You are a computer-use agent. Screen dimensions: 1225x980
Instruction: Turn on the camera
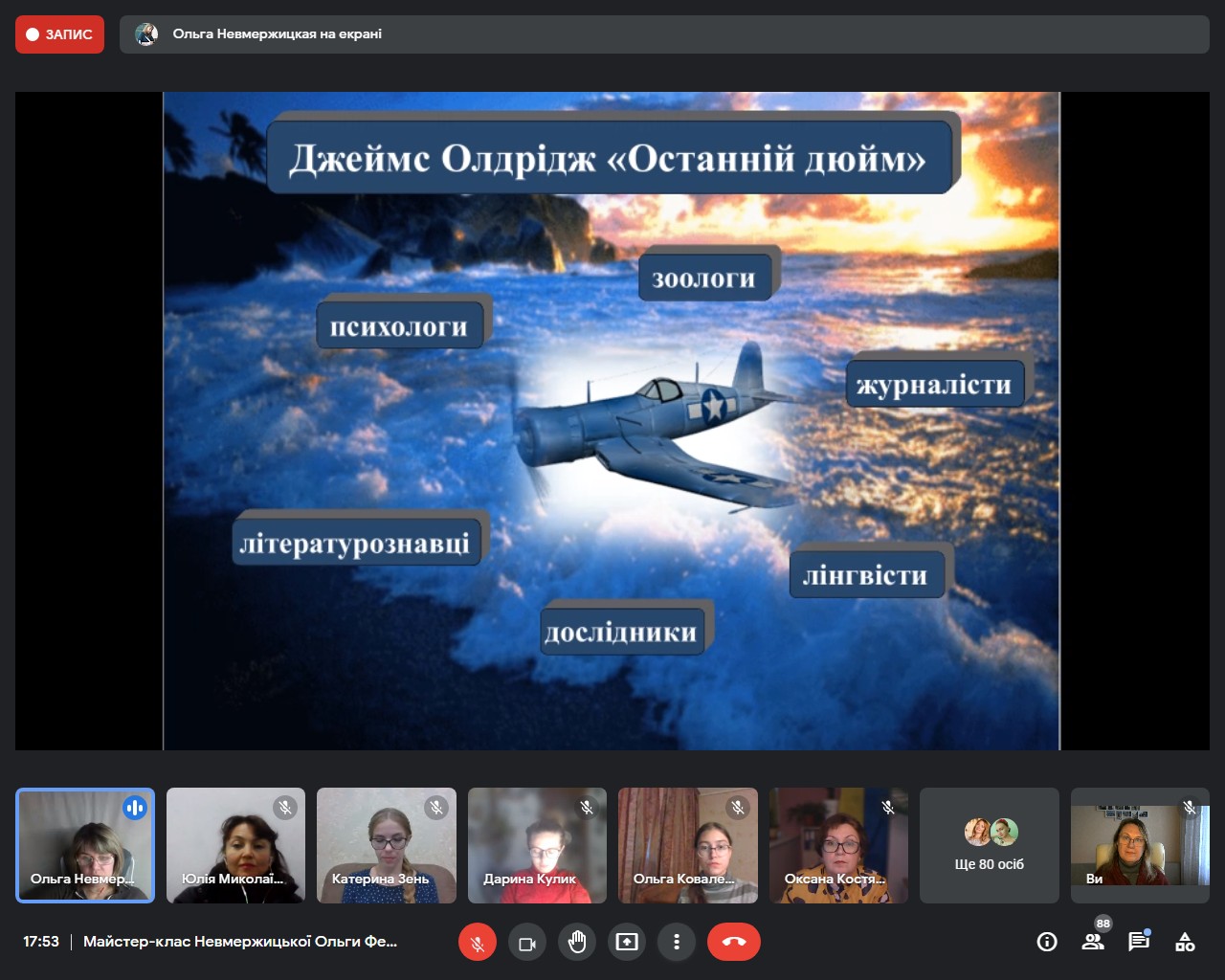527,943
